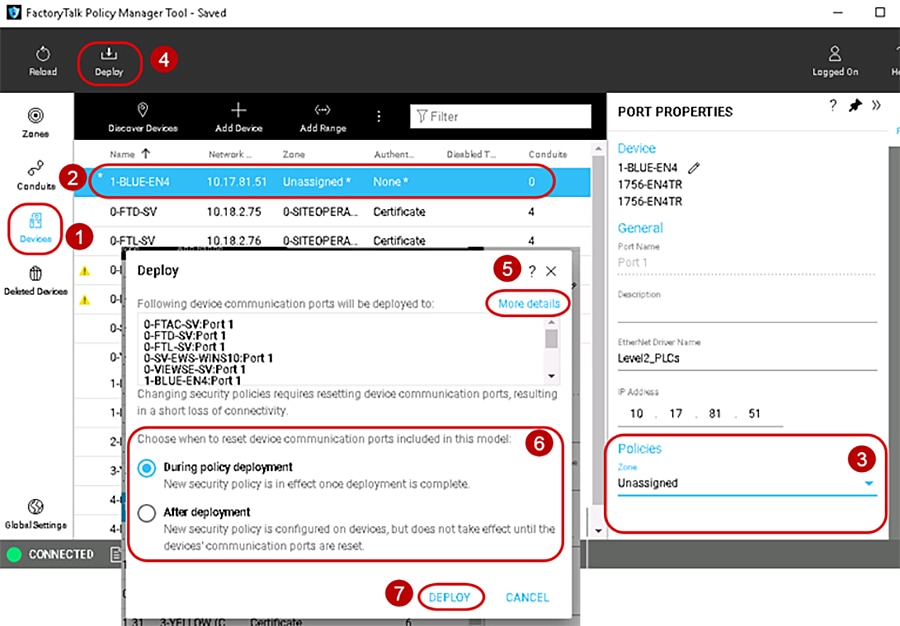Viewport: 900px width, 626px height.
Task: Click CANCEL in the Deploy dialog
Action: tap(527, 597)
